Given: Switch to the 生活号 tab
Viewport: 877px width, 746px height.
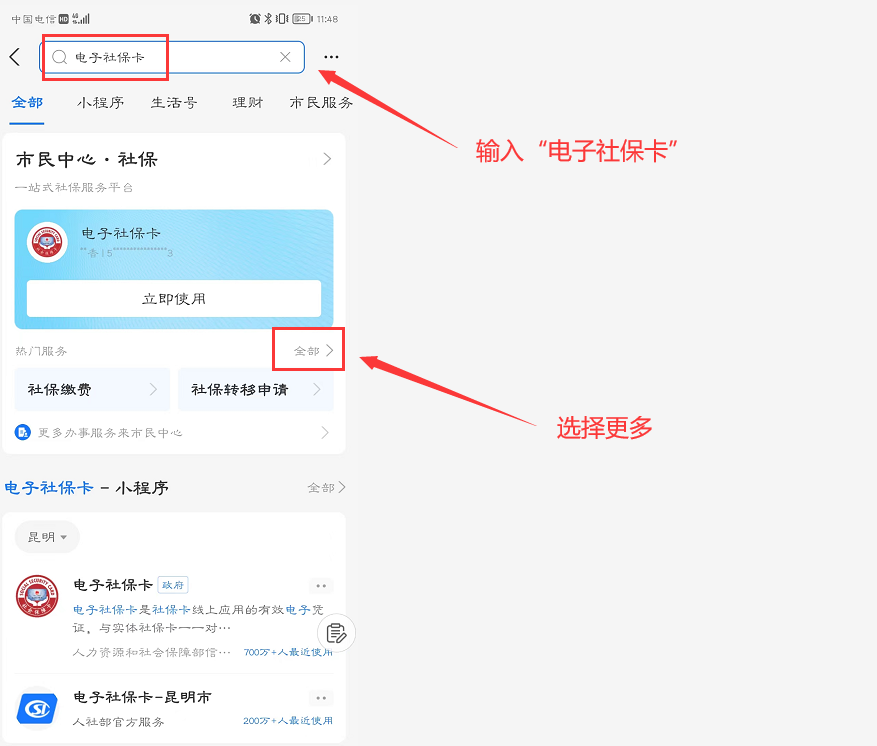Looking at the screenshot, I should [174, 102].
